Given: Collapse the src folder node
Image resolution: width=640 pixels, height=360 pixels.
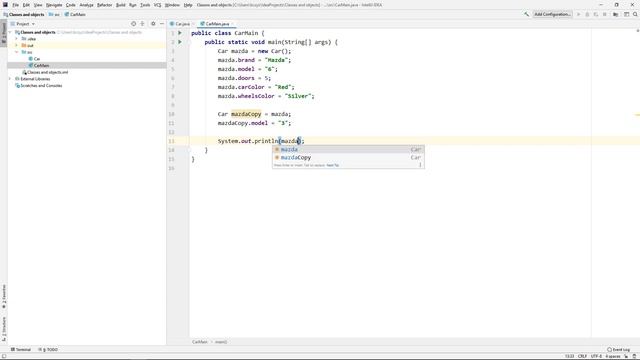Looking at the screenshot, I should [x=17, y=52].
